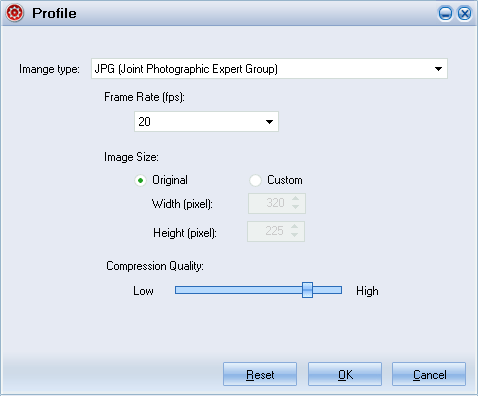This screenshot has height=396, width=478.
Task: Decrease Width with the down spinner arrow
Action: pyautogui.click(x=295, y=207)
